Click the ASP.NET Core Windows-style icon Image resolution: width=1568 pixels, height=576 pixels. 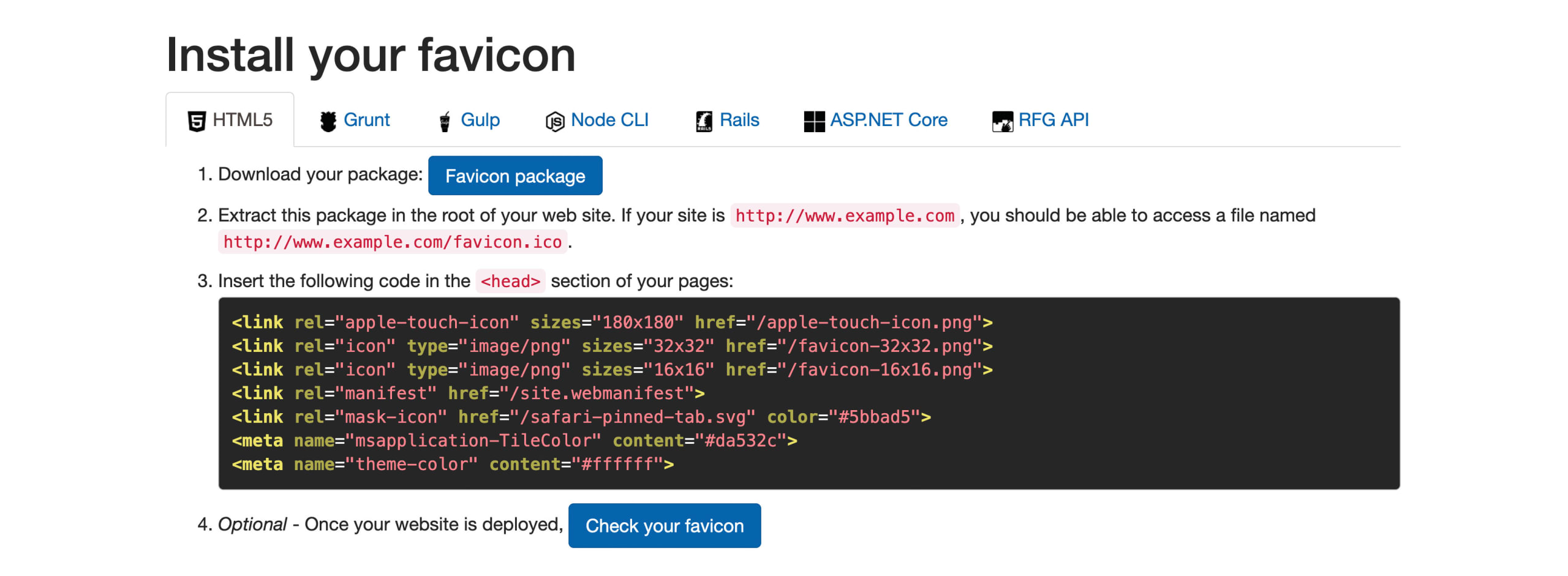pyautogui.click(x=815, y=120)
